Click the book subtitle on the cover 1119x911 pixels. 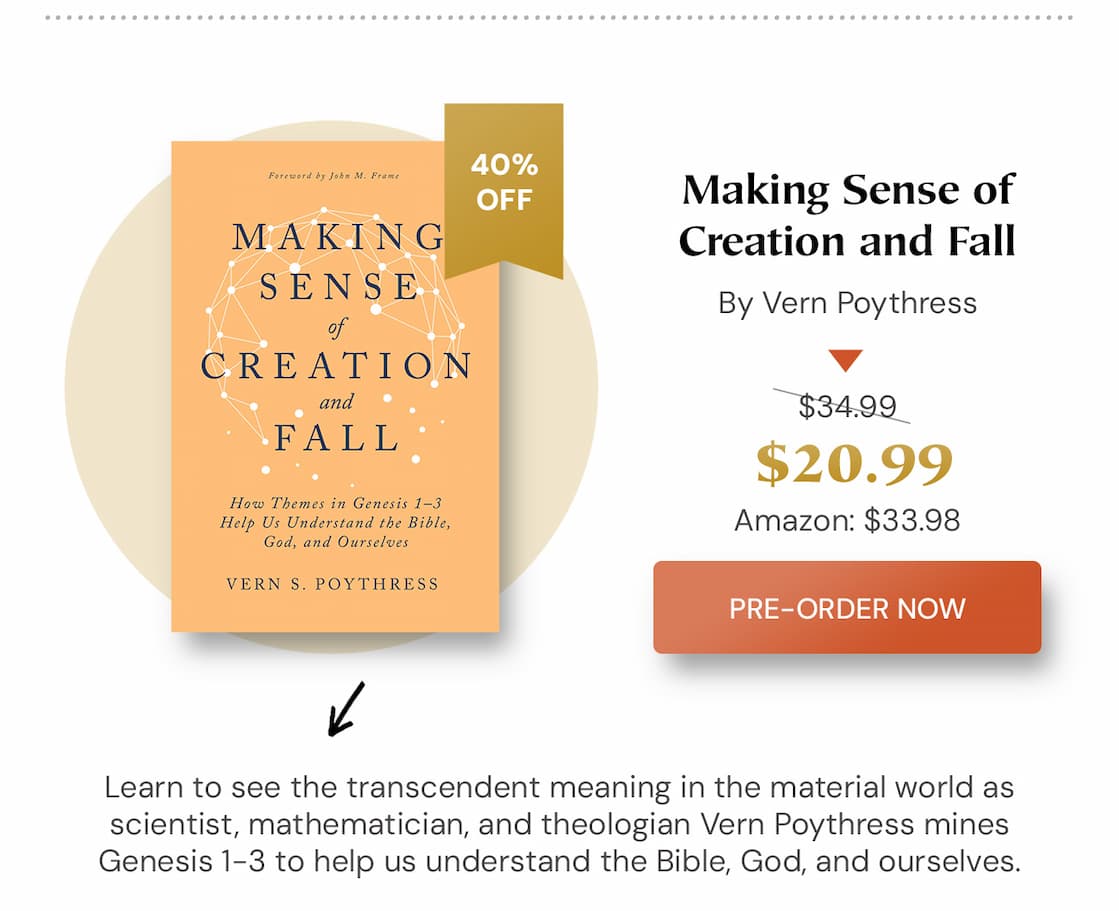[x=335, y=521]
